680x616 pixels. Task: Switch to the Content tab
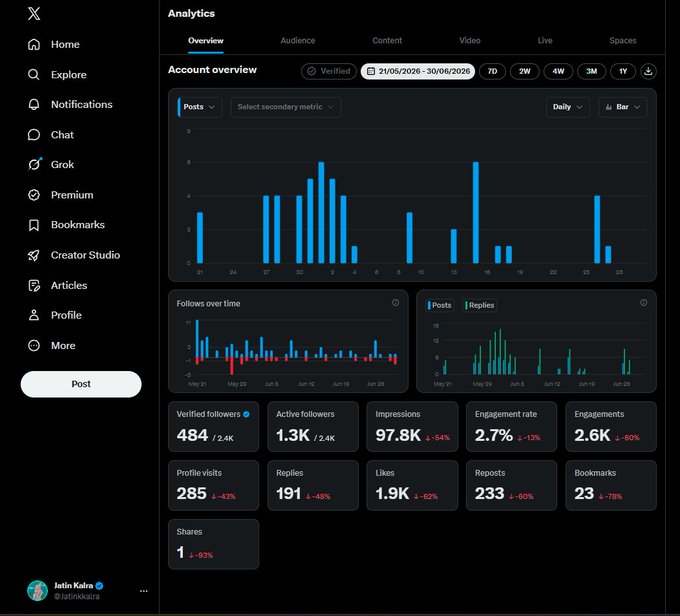click(x=387, y=41)
